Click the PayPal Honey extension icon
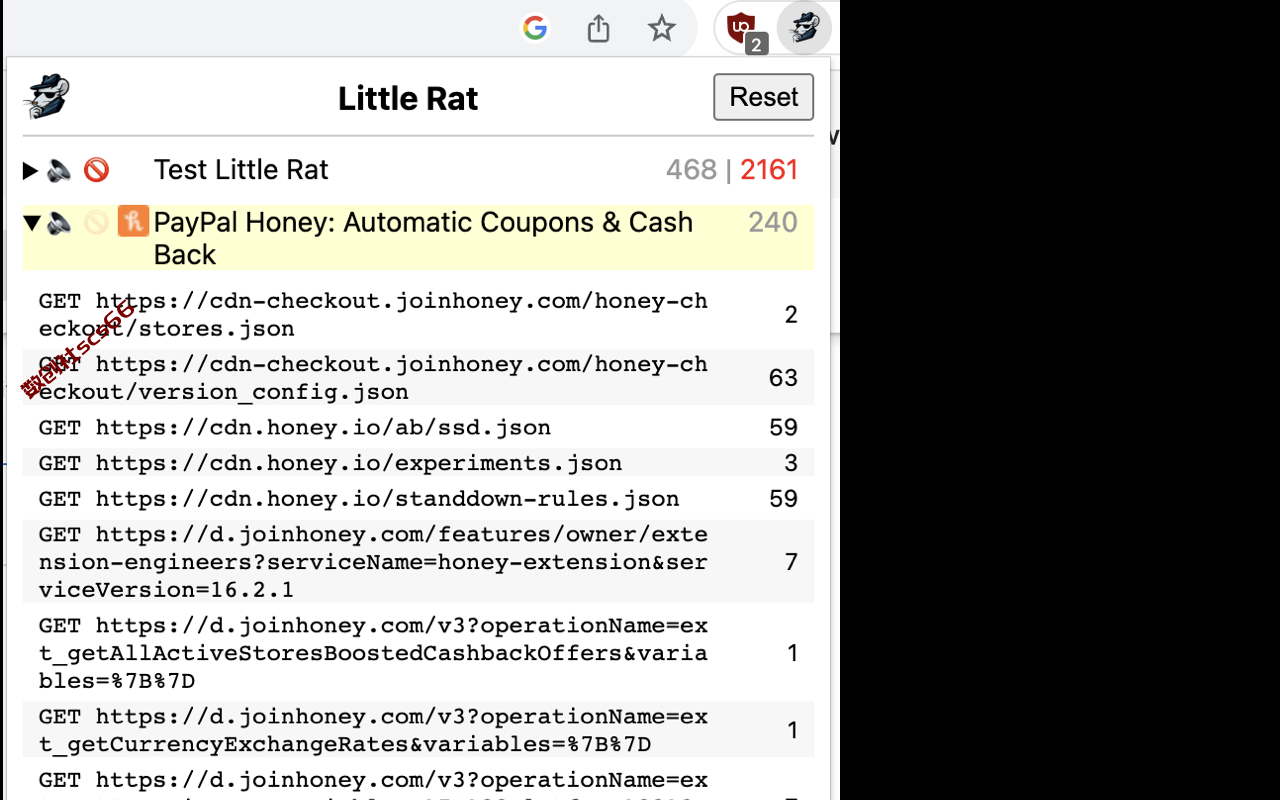The width and height of the screenshot is (1280, 800). point(133,221)
